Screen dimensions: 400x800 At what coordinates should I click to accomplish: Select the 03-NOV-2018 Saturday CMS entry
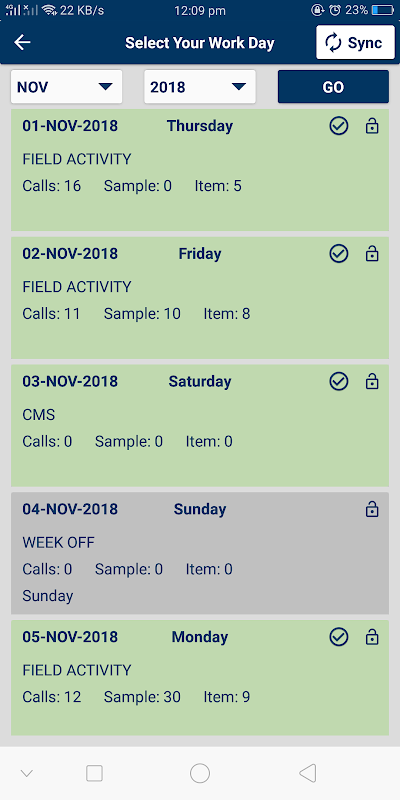200,426
